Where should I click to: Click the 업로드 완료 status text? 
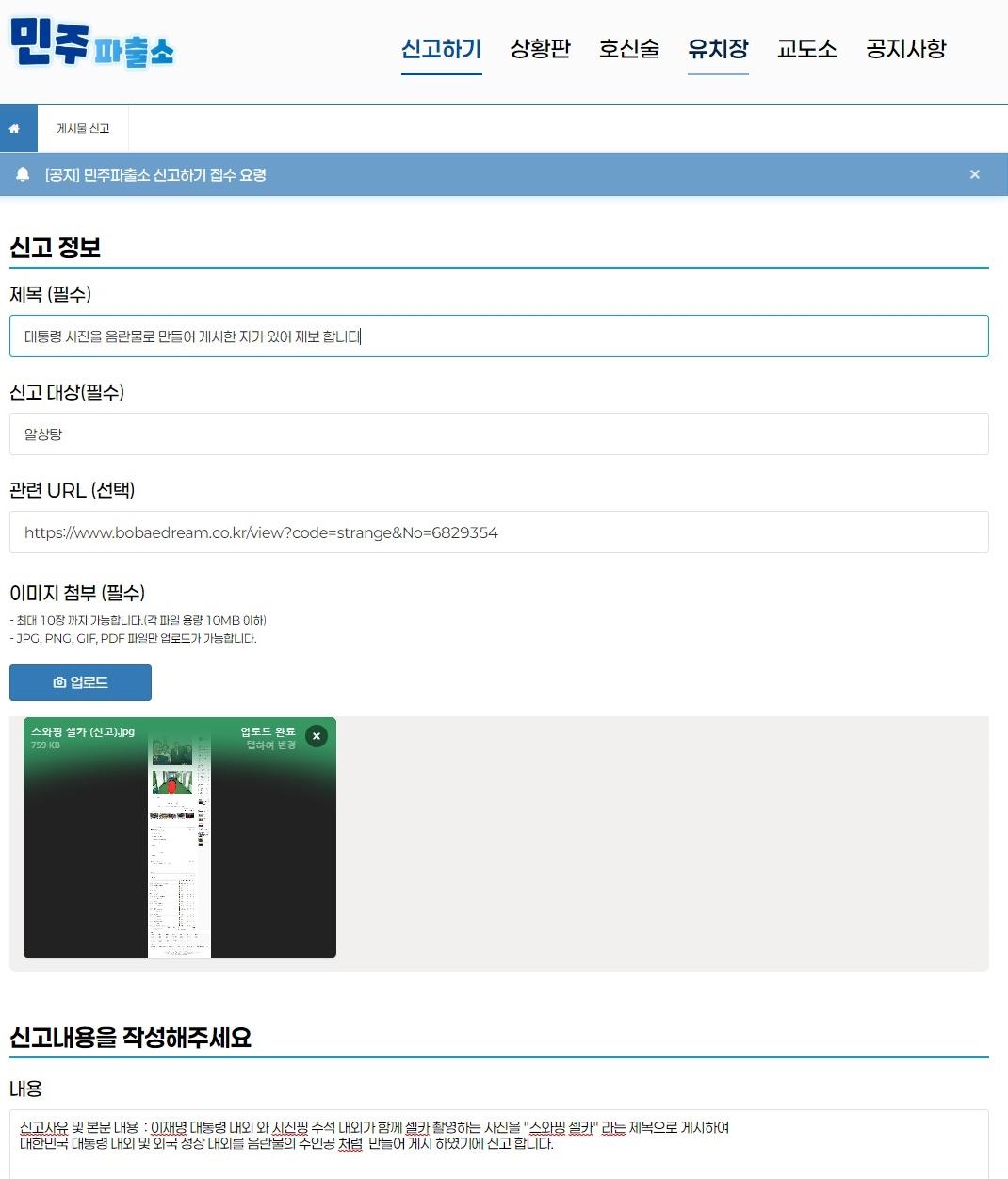[268, 731]
